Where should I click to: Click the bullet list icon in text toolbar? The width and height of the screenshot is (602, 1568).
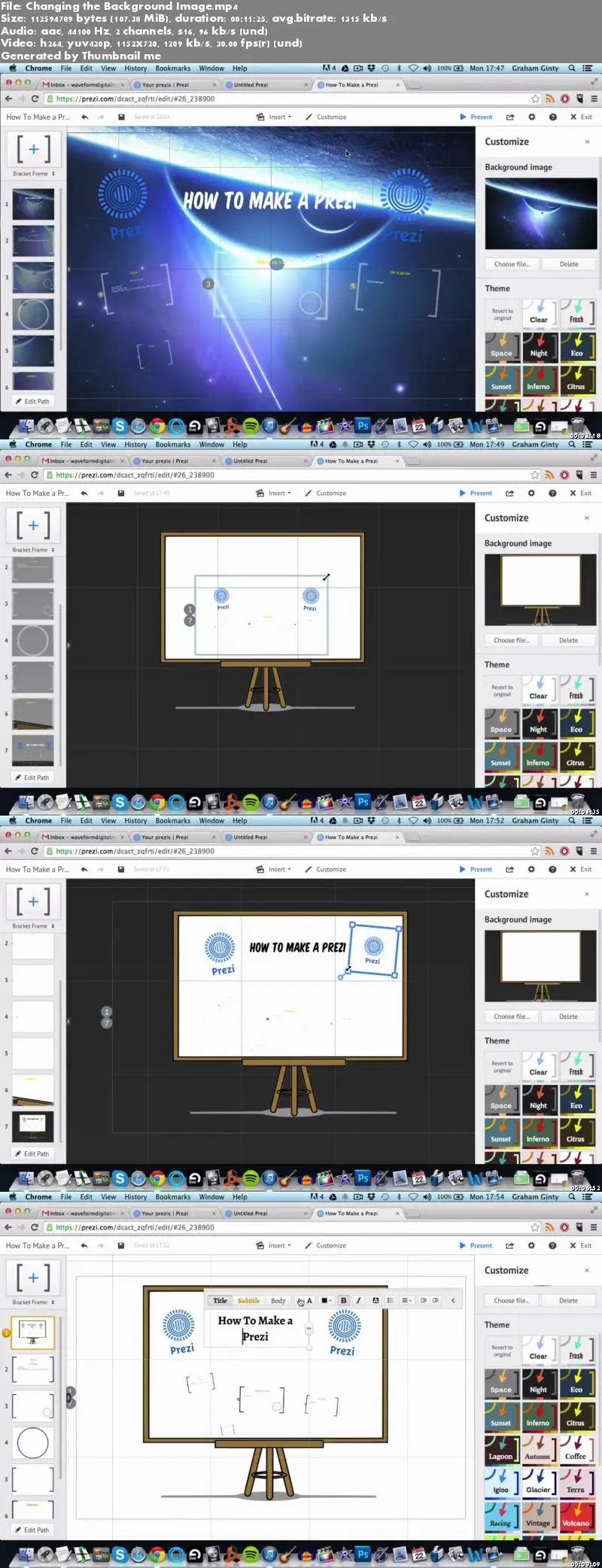(390, 1300)
